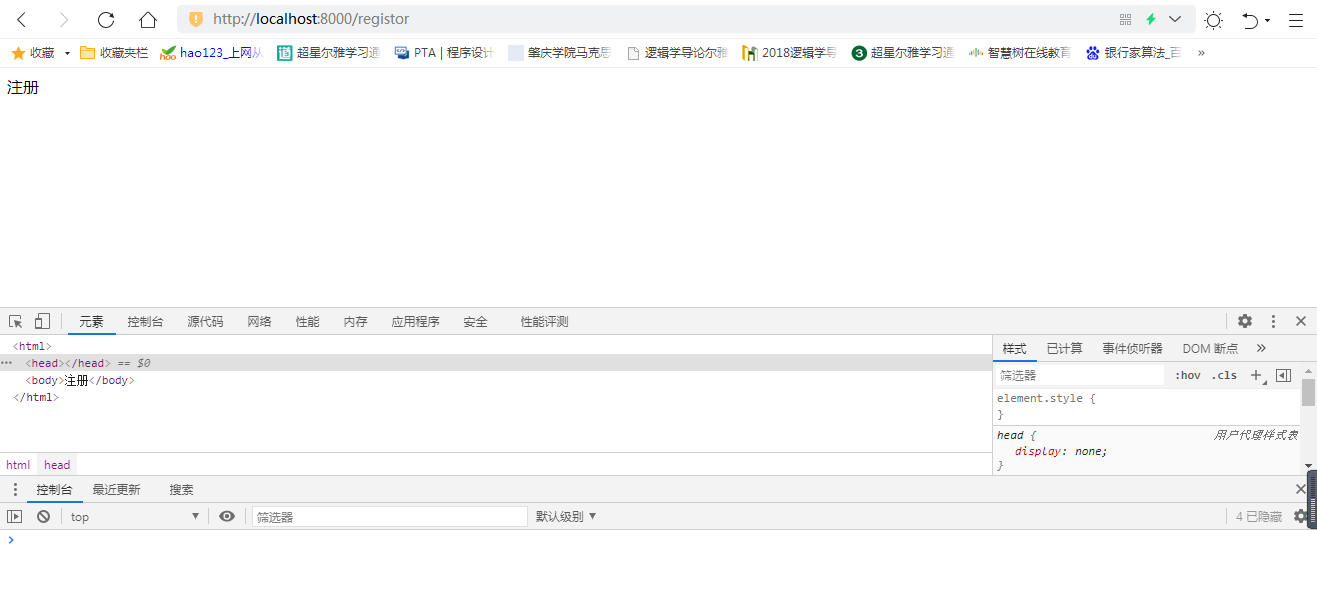Select the <body>注册</body> node
This screenshot has height=591, width=1317.
[x=80, y=381]
